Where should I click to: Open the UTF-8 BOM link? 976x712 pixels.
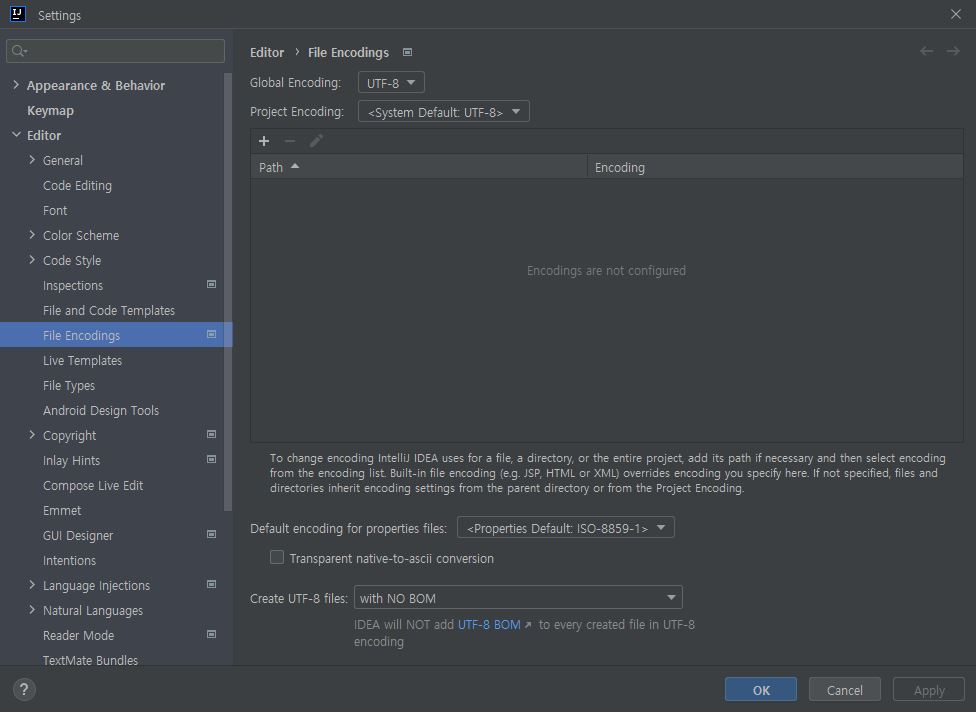489,624
